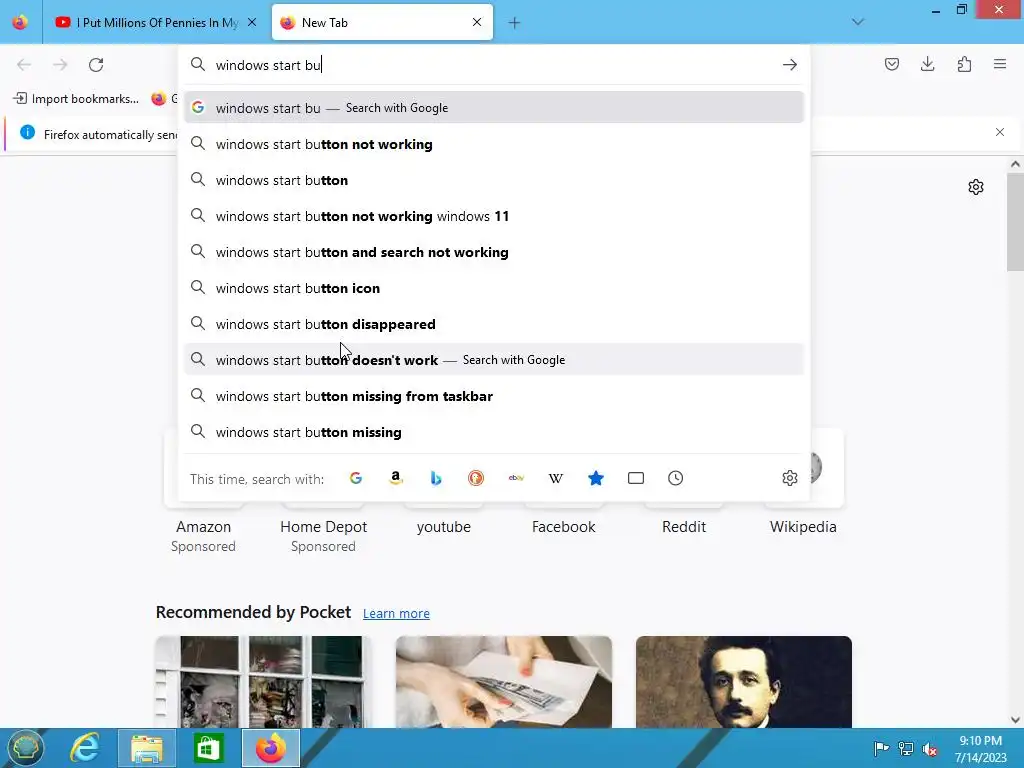The width and height of the screenshot is (1024, 768).
Task: Close the YouTube pennies tab
Action: [252, 22]
